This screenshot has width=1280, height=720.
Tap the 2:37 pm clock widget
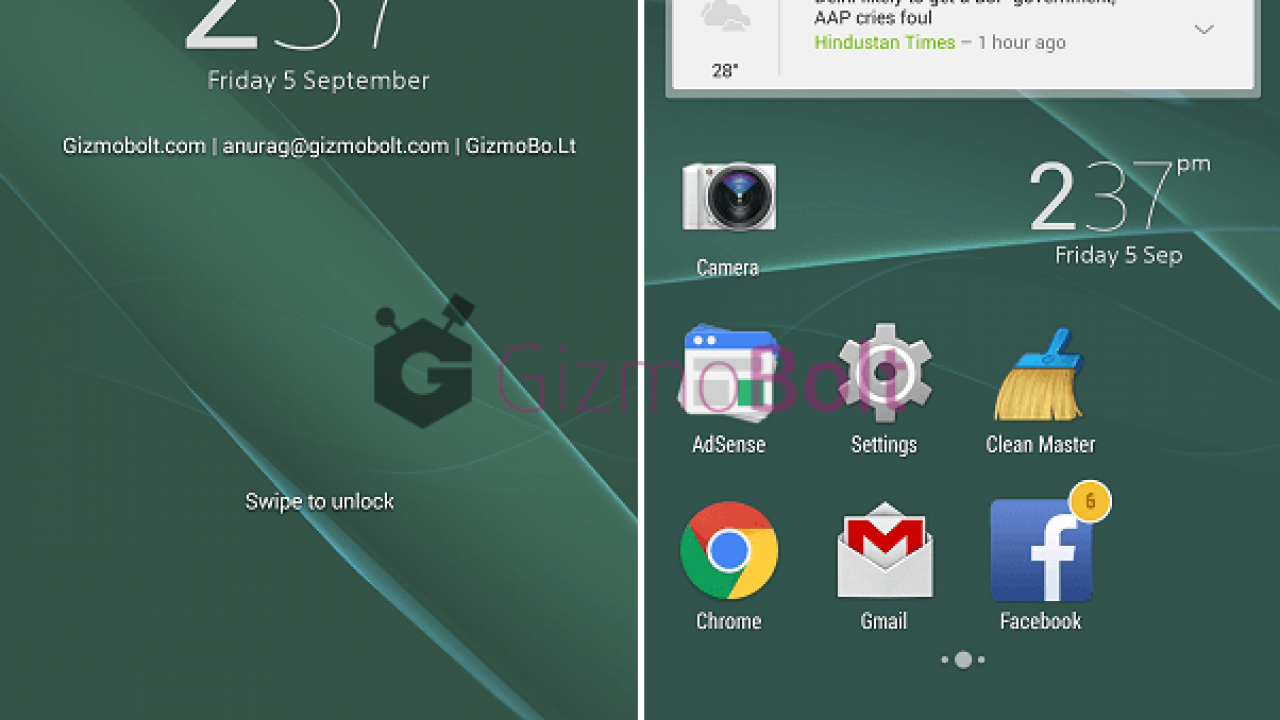(1119, 195)
